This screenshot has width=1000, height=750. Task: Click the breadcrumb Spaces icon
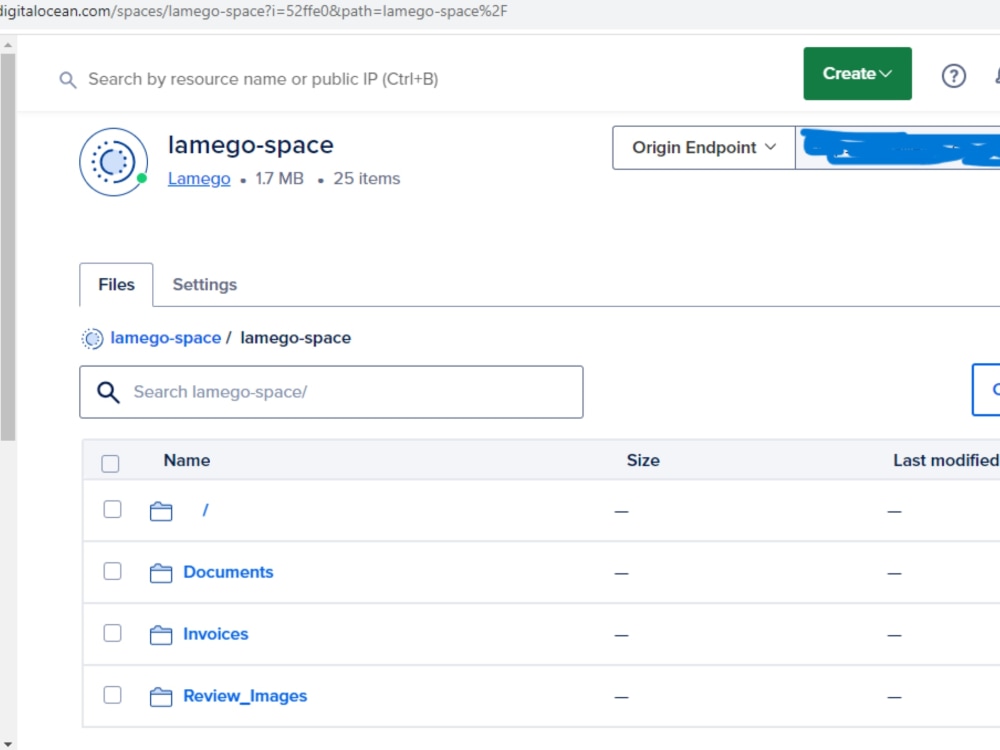(92, 339)
